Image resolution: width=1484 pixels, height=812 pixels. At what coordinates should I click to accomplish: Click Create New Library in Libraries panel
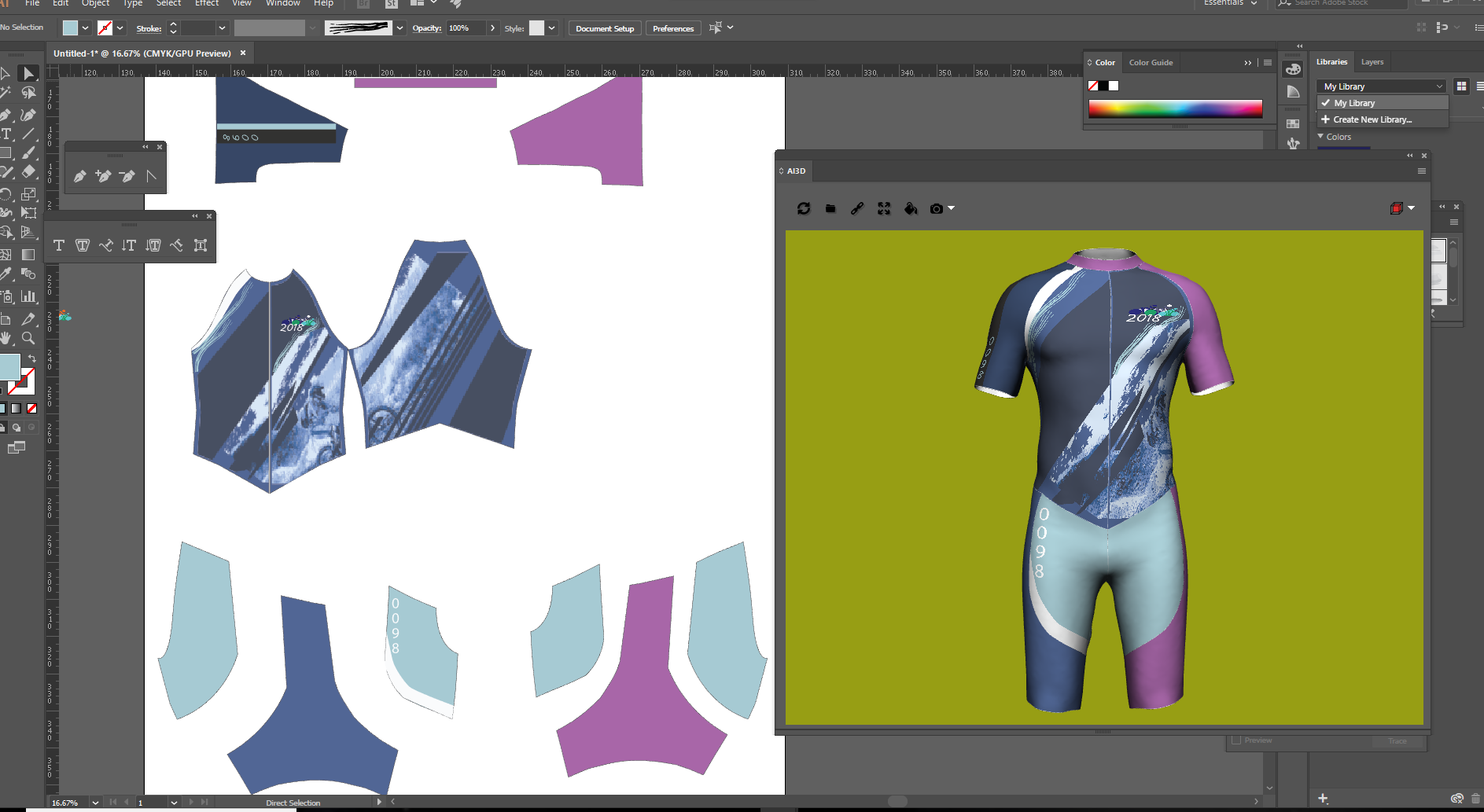1371,119
